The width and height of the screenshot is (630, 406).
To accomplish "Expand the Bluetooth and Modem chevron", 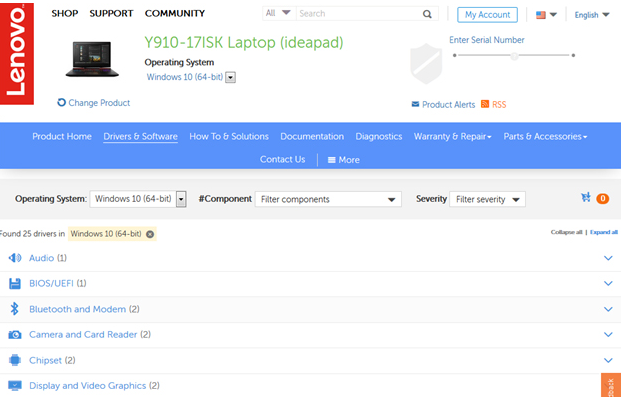I will point(608,309).
